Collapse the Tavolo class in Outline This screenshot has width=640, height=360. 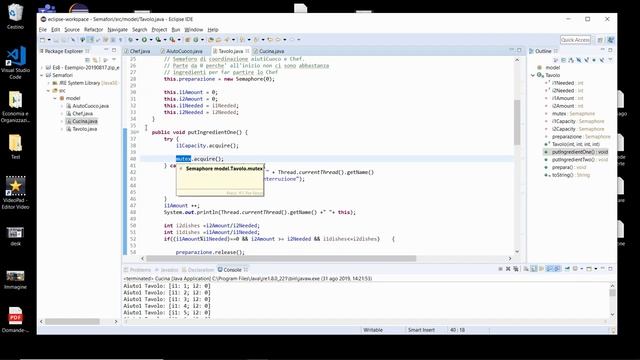[533, 75]
